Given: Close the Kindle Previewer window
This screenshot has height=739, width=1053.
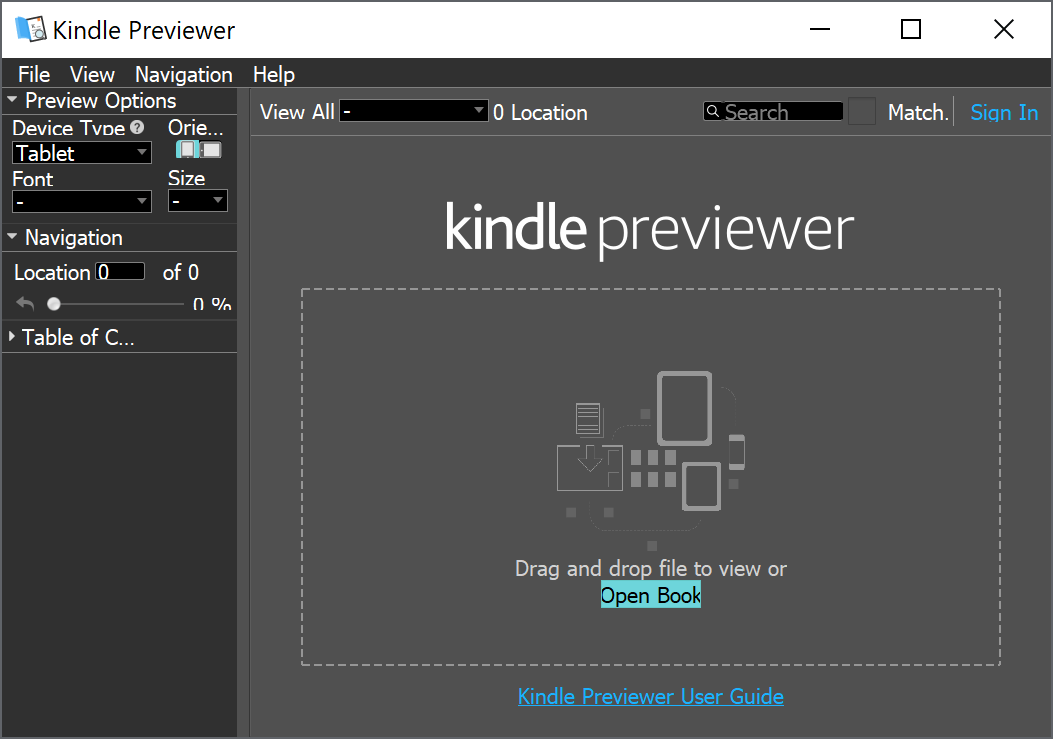Looking at the screenshot, I should click(x=1003, y=29).
